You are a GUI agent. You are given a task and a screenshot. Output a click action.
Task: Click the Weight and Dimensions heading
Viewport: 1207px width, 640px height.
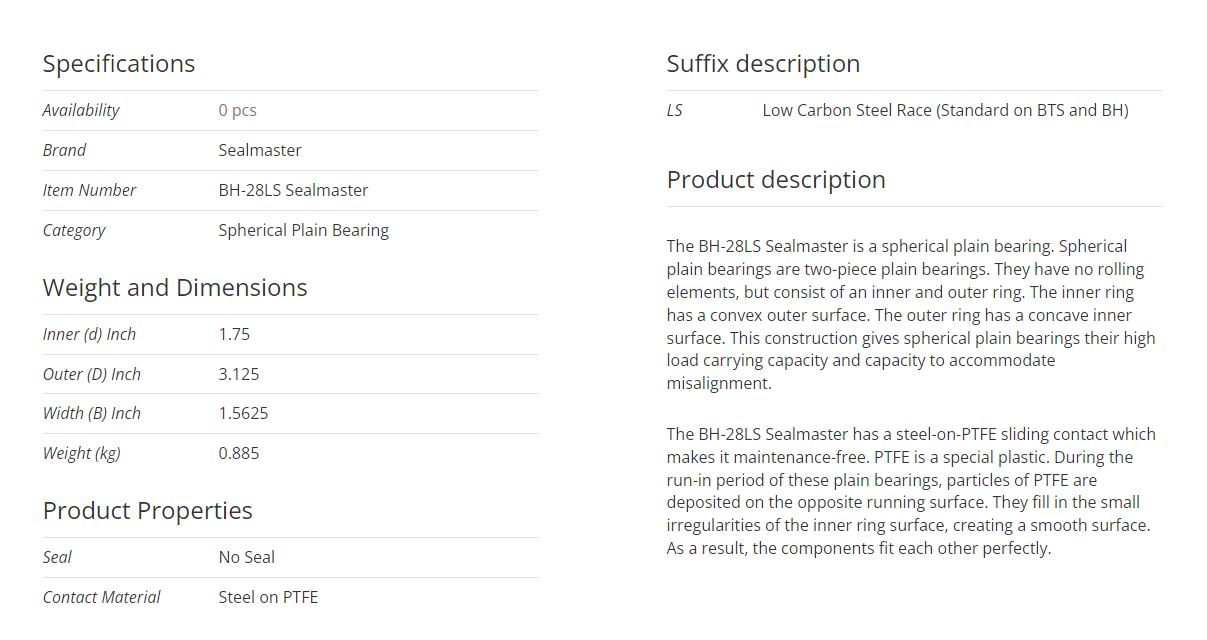point(175,288)
